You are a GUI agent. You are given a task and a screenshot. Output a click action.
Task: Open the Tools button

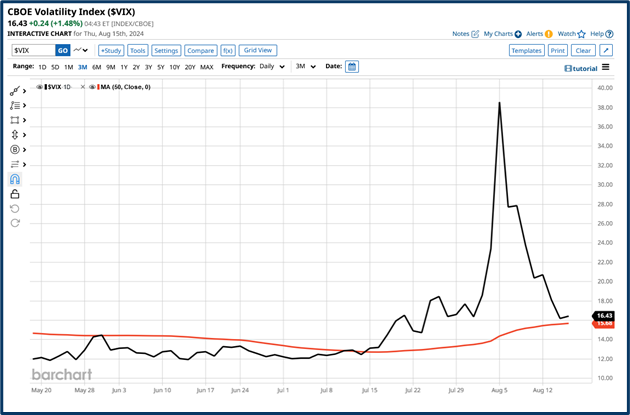pos(137,51)
